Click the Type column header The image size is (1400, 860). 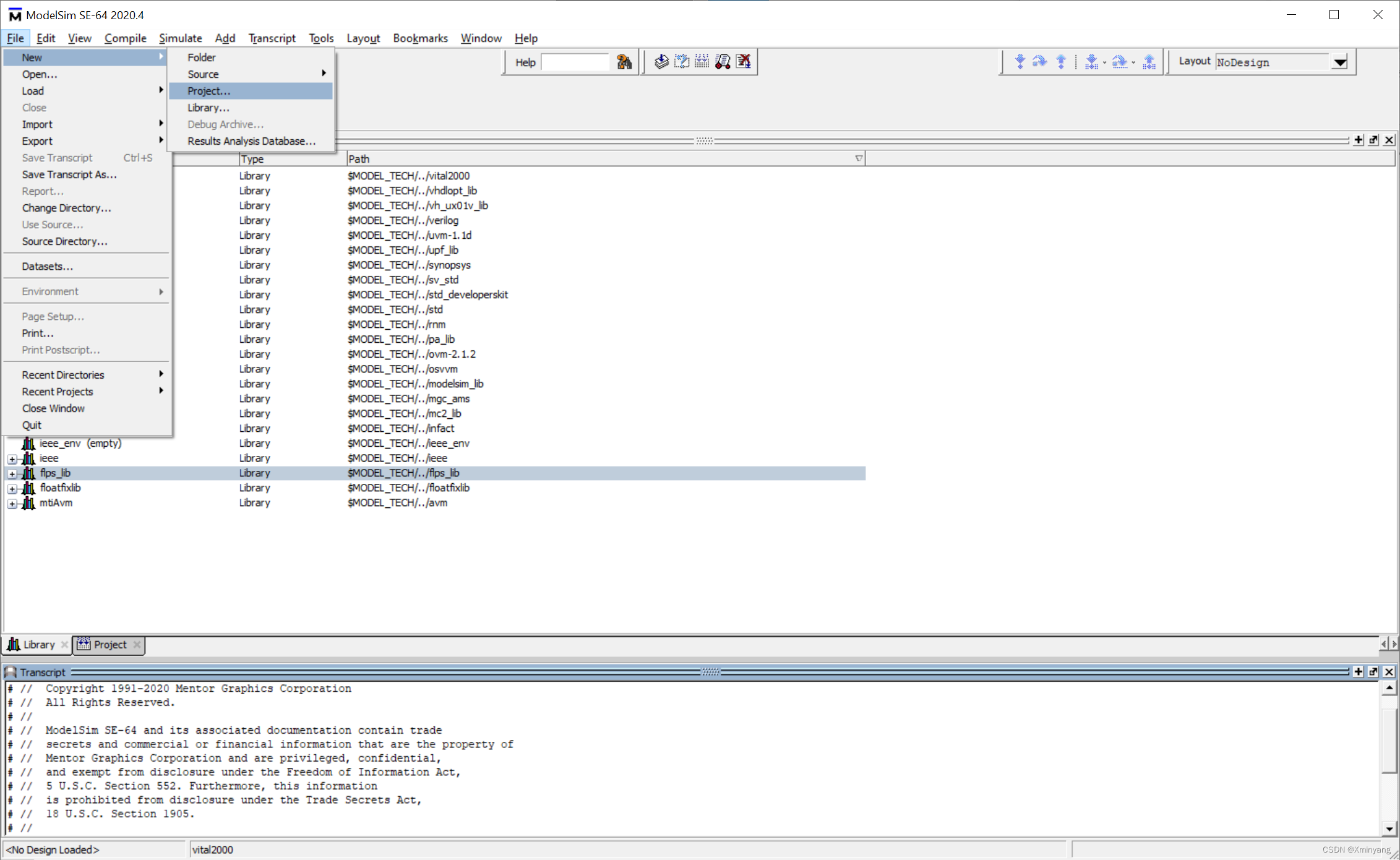point(292,159)
